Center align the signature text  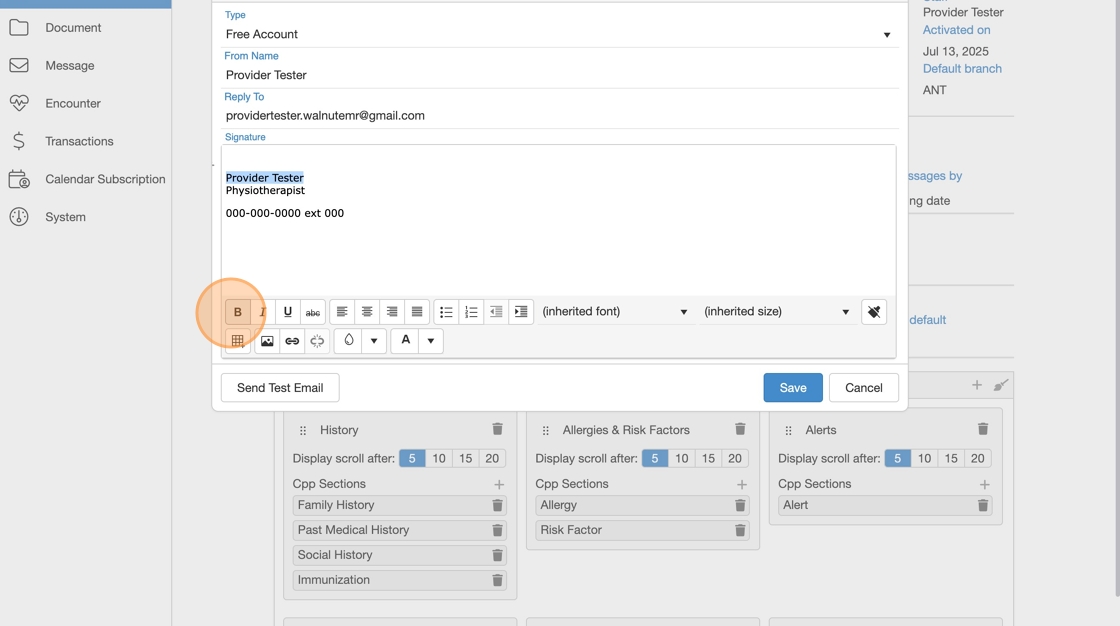point(367,312)
